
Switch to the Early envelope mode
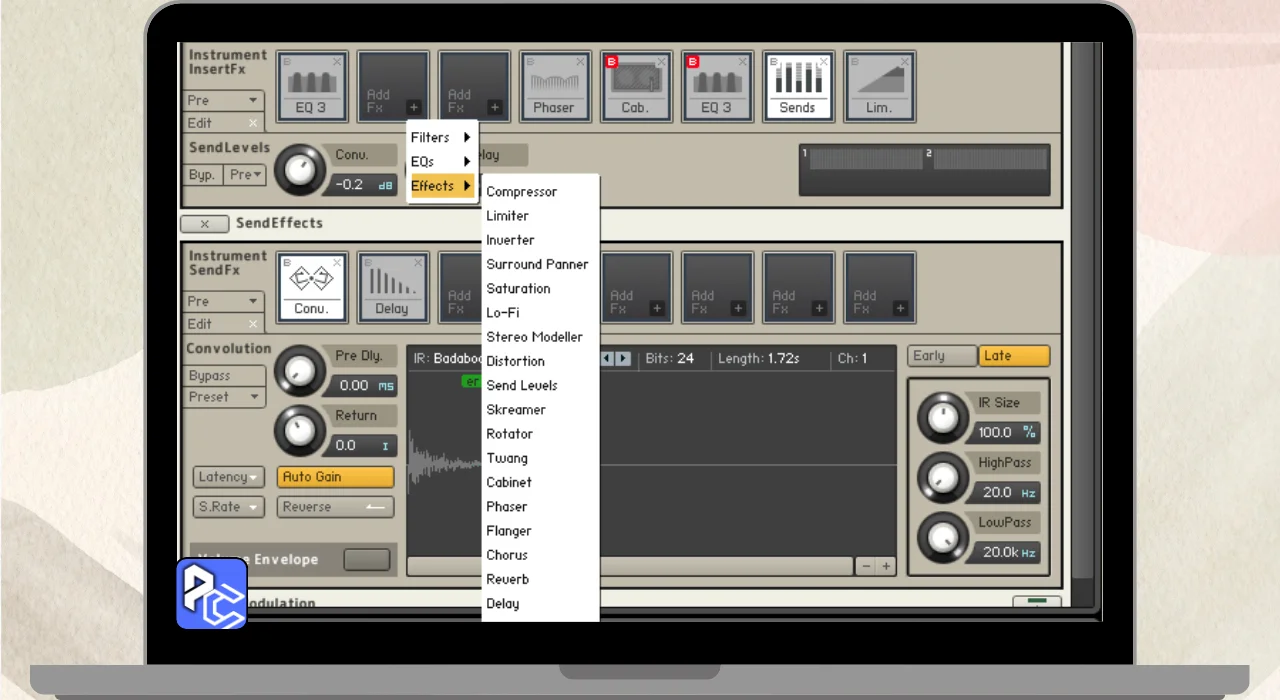coord(941,356)
